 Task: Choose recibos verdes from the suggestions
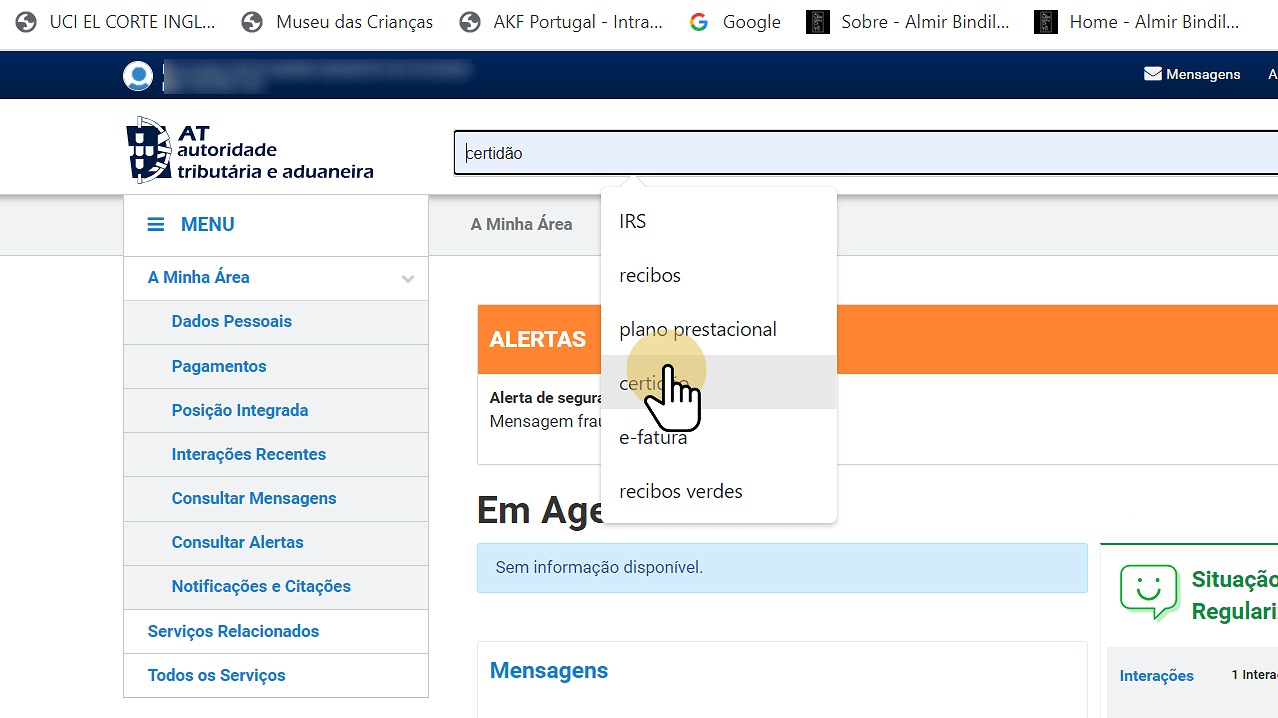pyautogui.click(x=681, y=492)
